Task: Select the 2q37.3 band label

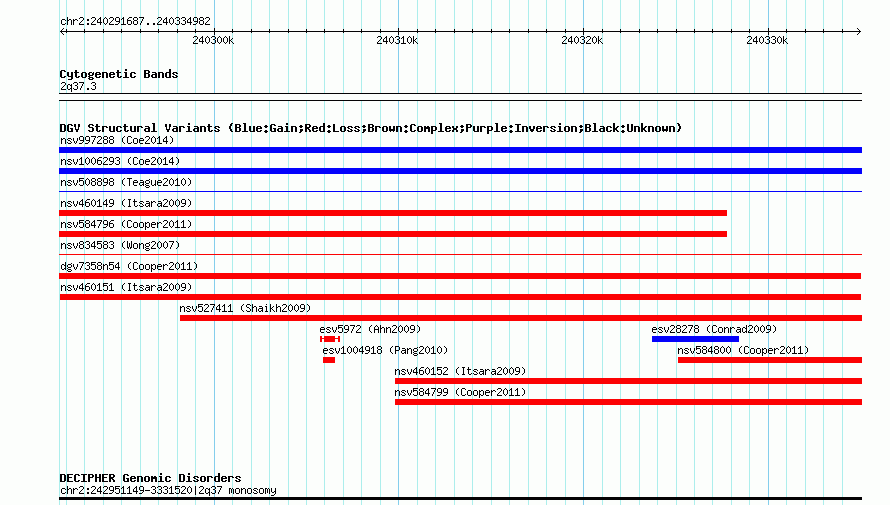Action: [x=78, y=86]
